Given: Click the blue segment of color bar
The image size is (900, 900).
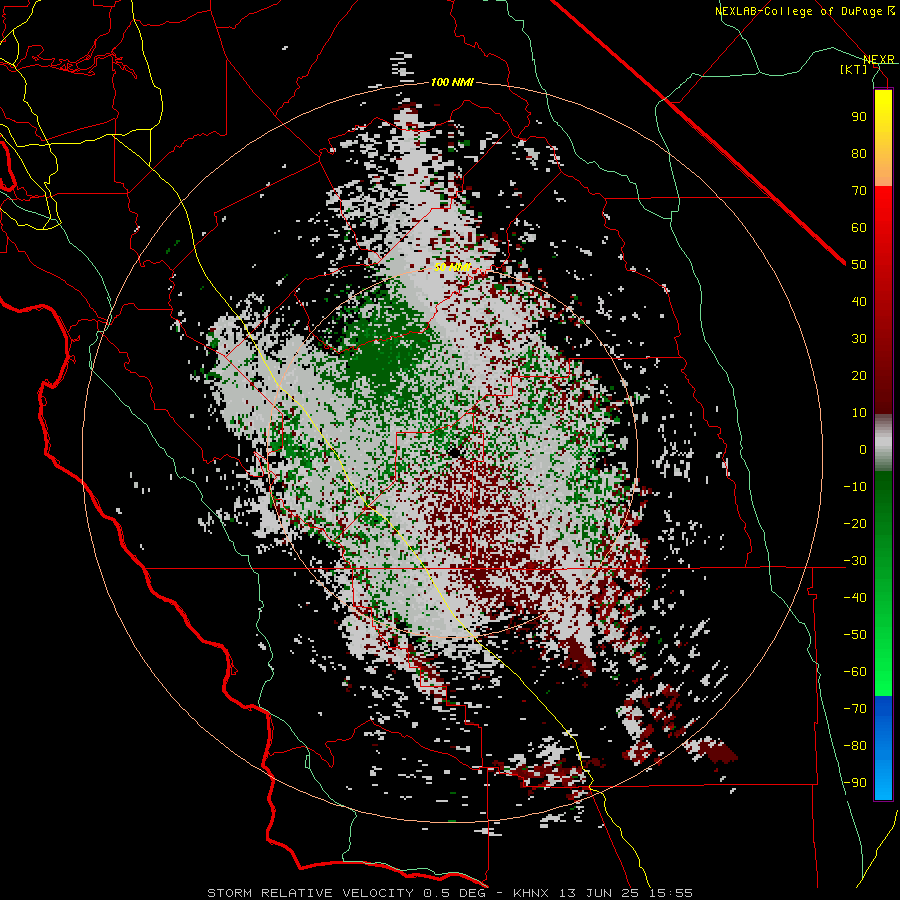Looking at the screenshot, I should click(883, 748).
